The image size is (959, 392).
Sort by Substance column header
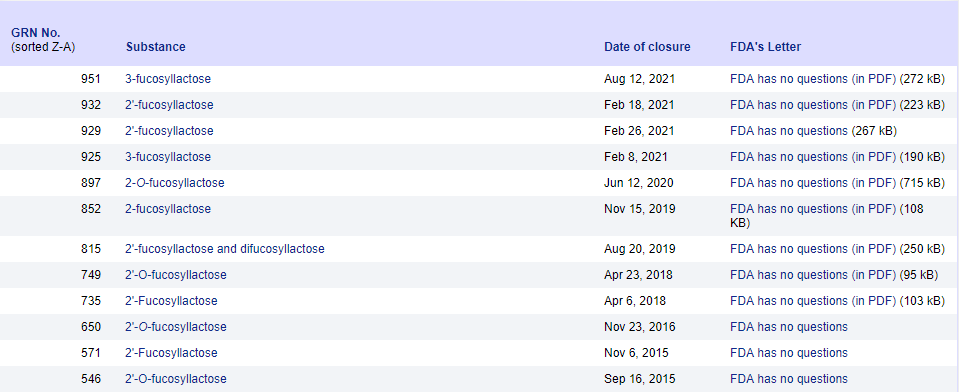tap(156, 47)
